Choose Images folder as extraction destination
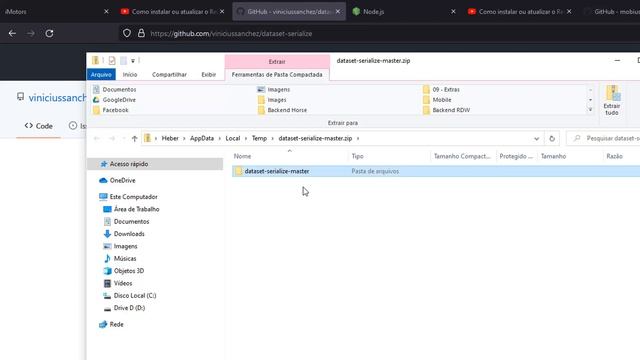640x360 pixels. pyautogui.click(x=272, y=100)
